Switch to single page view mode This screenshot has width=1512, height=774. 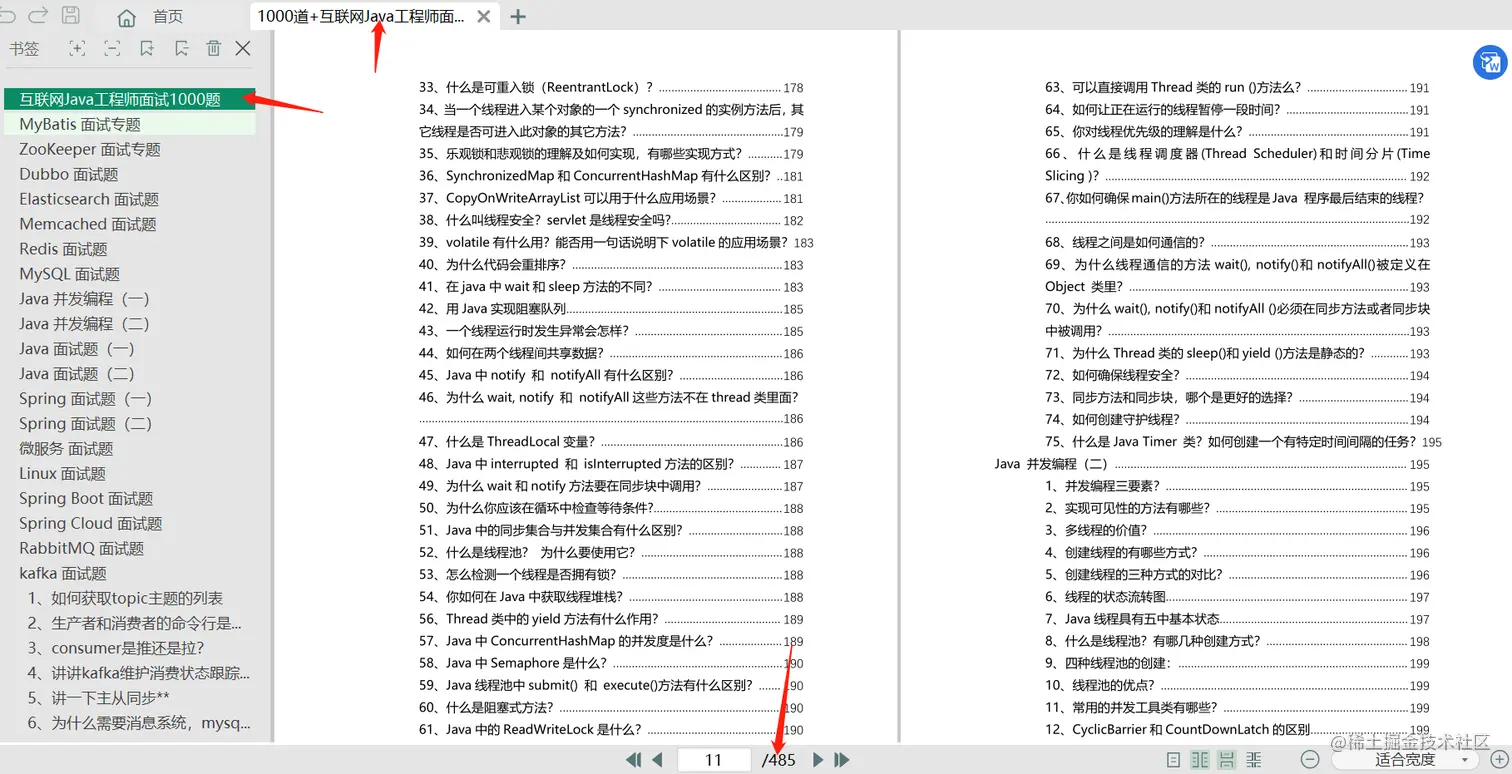coord(1174,760)
